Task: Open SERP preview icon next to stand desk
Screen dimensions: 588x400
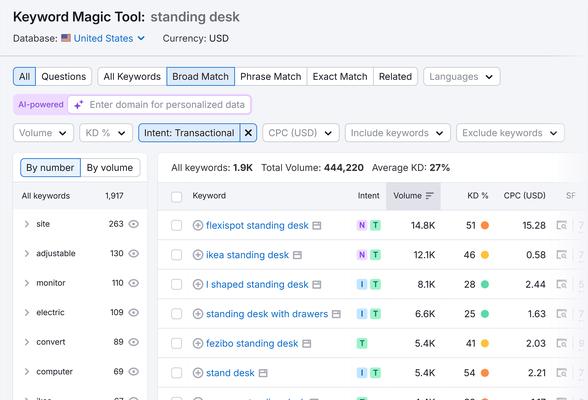Action: (263, 373)
